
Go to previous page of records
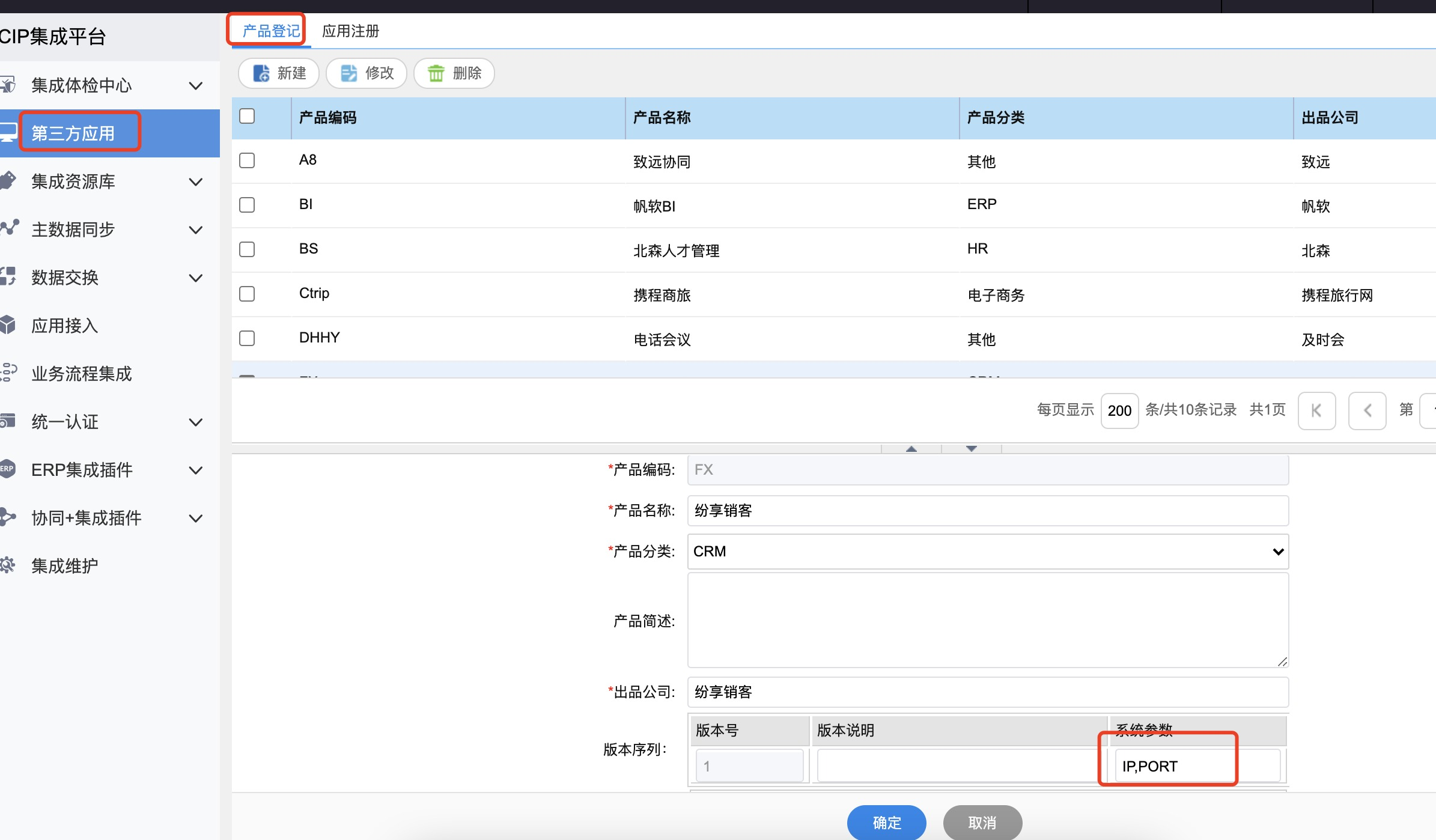[1367, 411]
